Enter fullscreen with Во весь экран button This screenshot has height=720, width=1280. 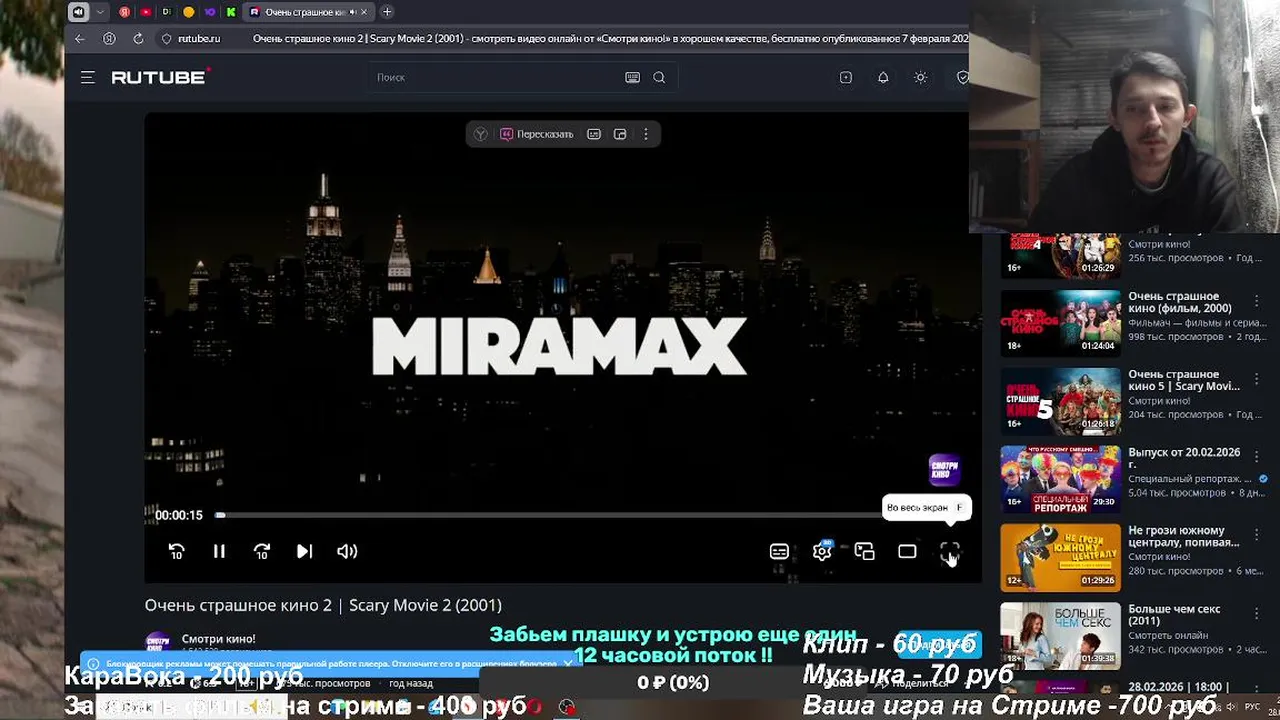[950, 551]
